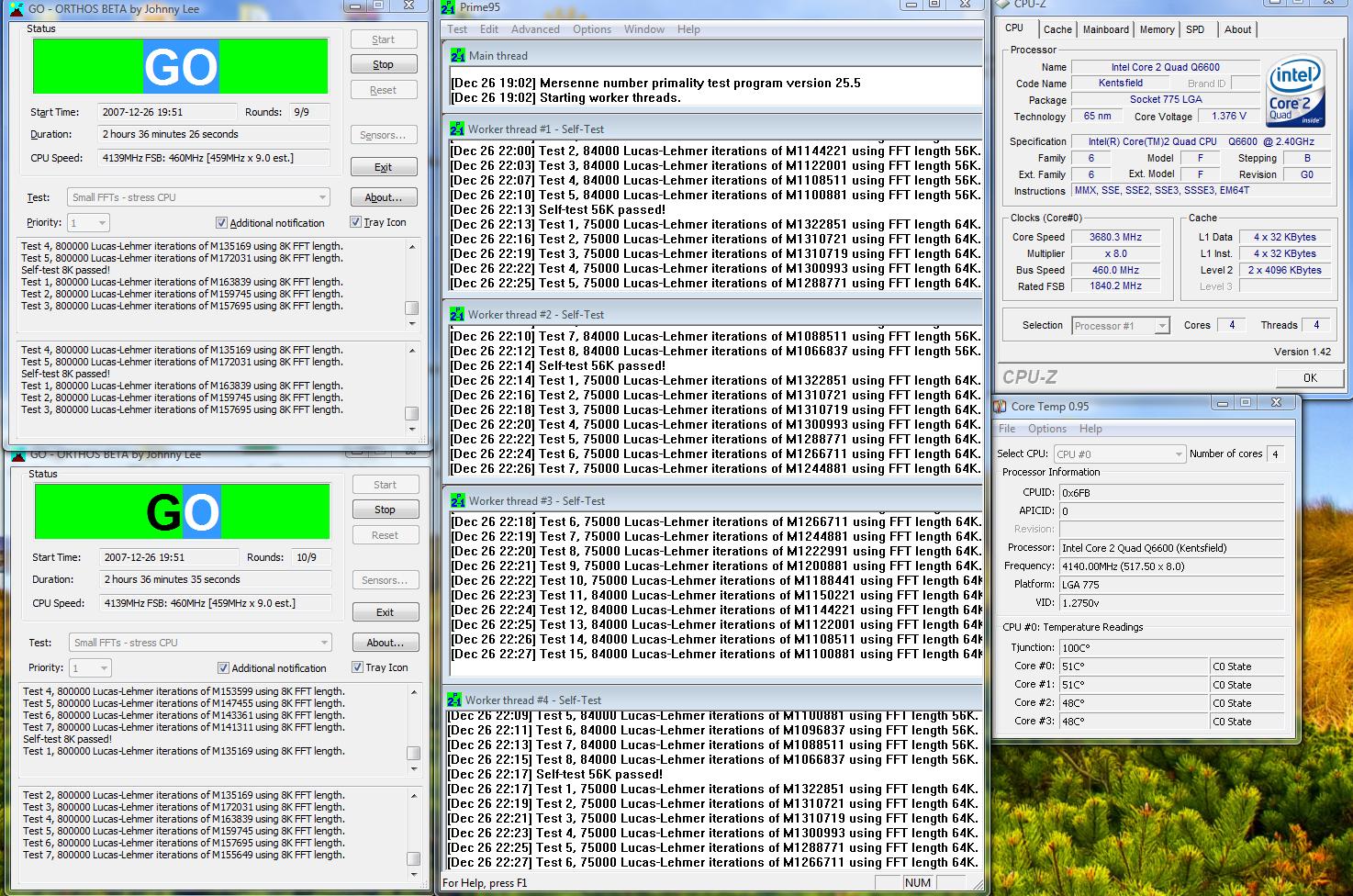Uncheck Tray Icon in upper ORTHOS window
This screenshot has width=1353, height=896.
click(x=355, y=222)
